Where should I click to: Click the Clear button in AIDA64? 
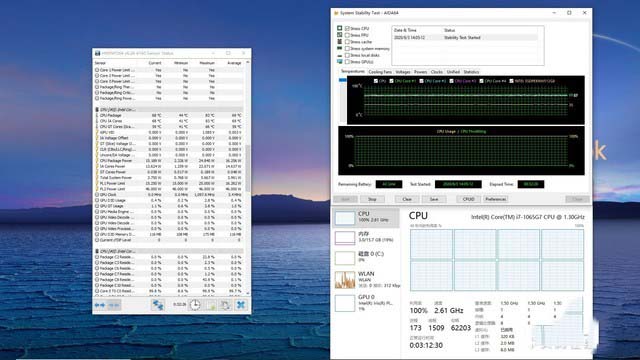(407, 199)
